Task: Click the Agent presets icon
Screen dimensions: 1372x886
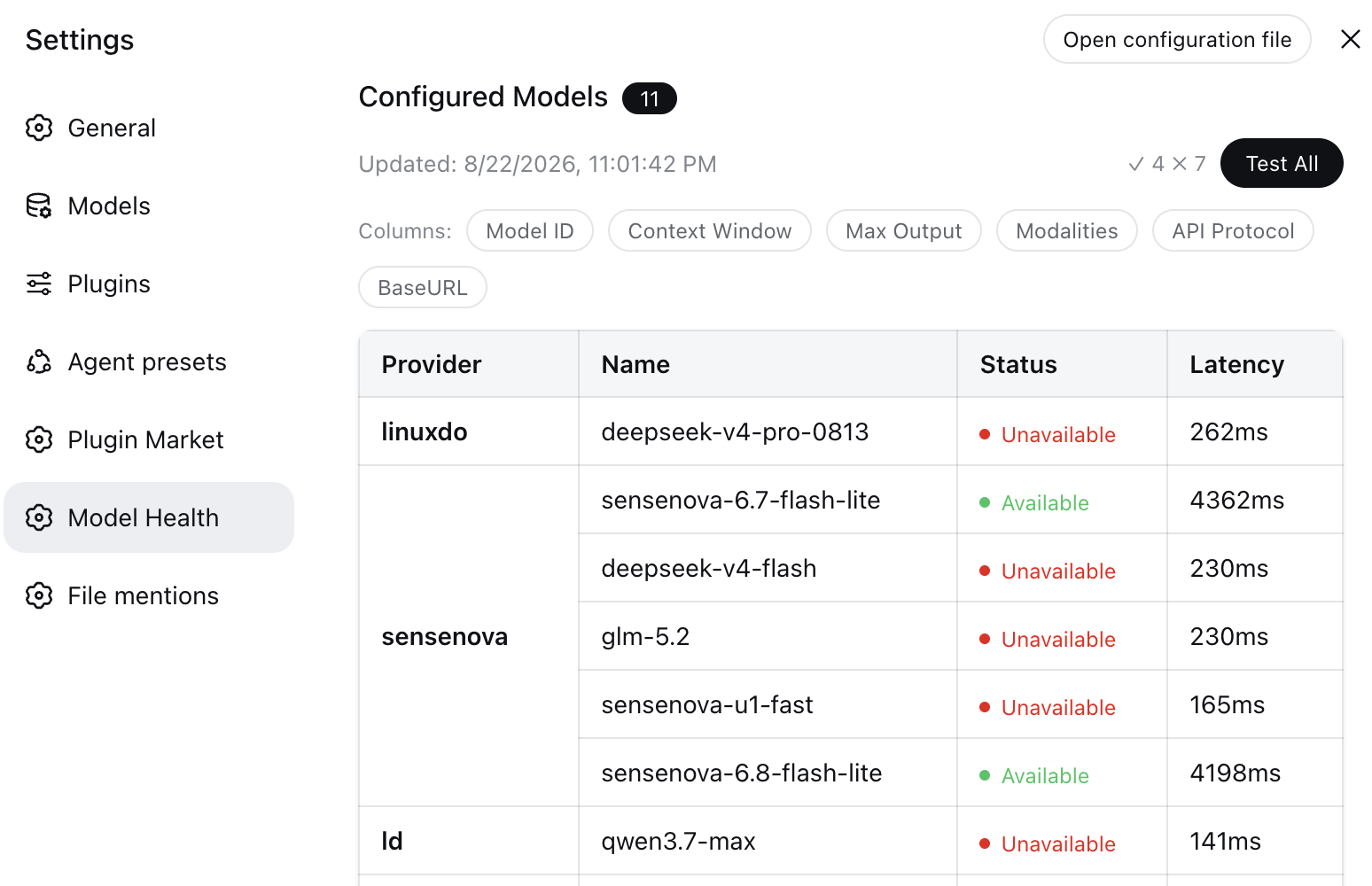Action: point(39,361)
